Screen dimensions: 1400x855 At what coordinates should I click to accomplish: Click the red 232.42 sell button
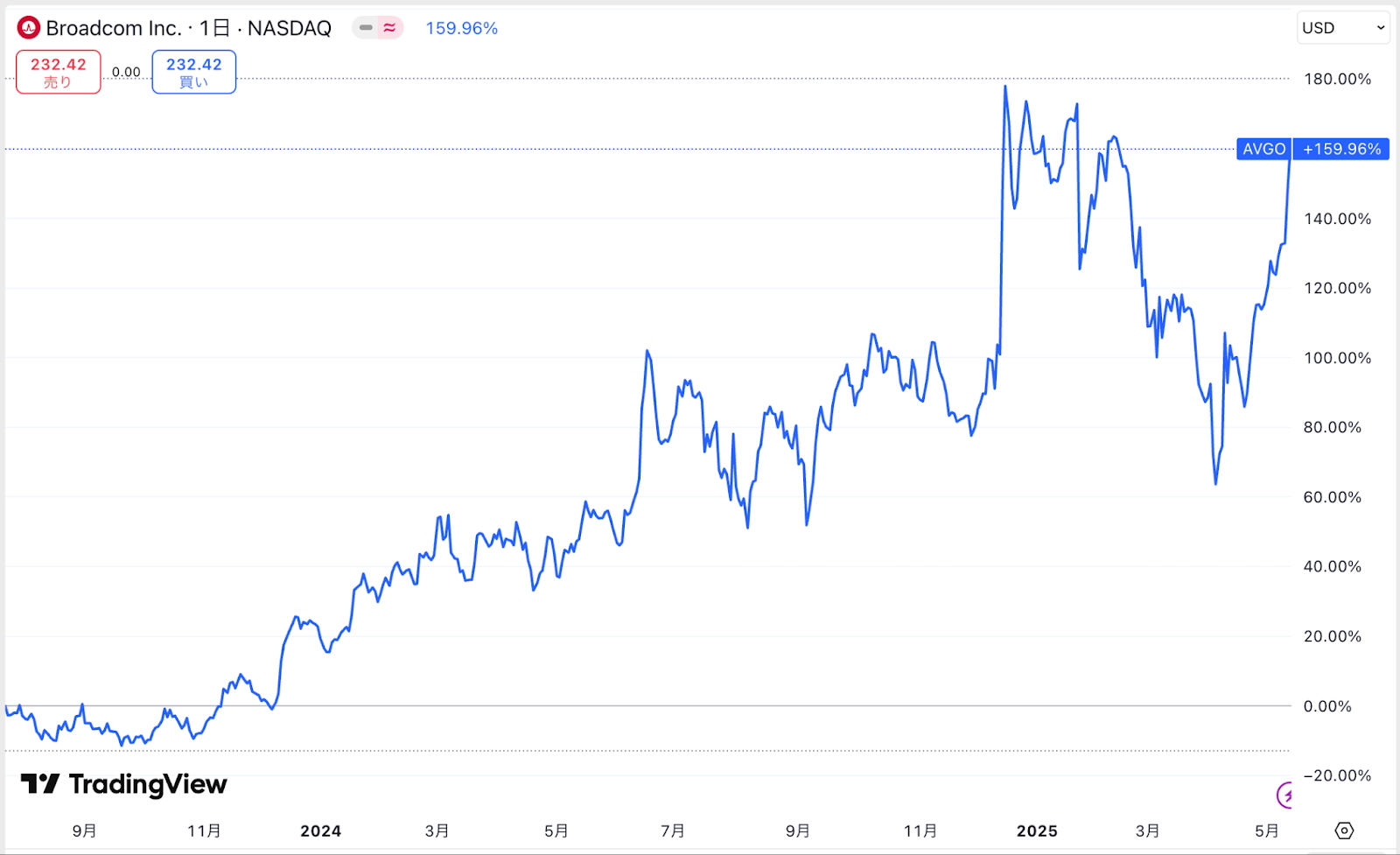(x=59, y=72)
